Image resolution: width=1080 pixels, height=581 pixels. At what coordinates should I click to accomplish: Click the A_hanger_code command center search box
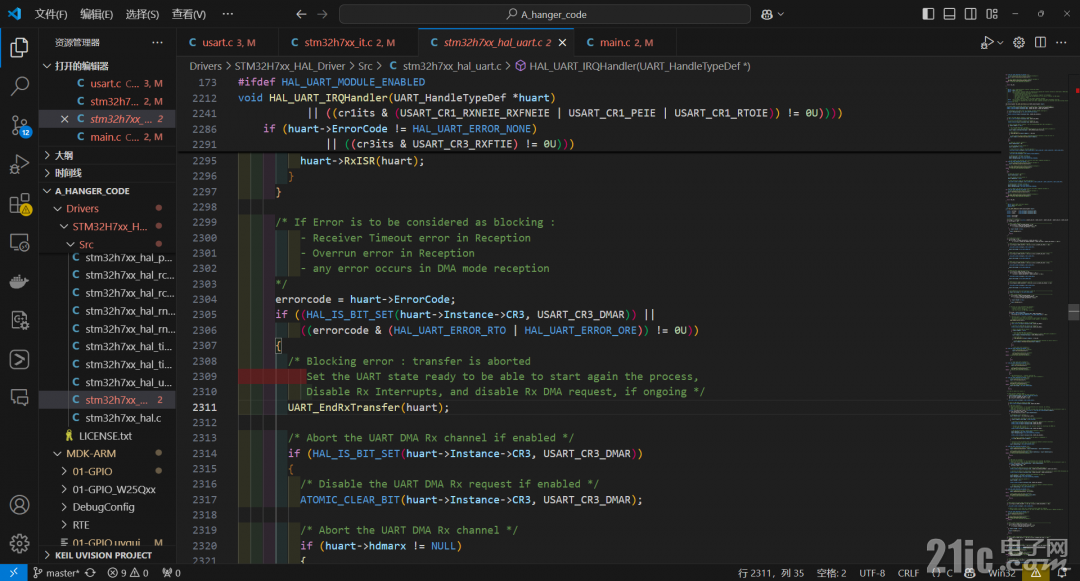click(x=545, y=14)
